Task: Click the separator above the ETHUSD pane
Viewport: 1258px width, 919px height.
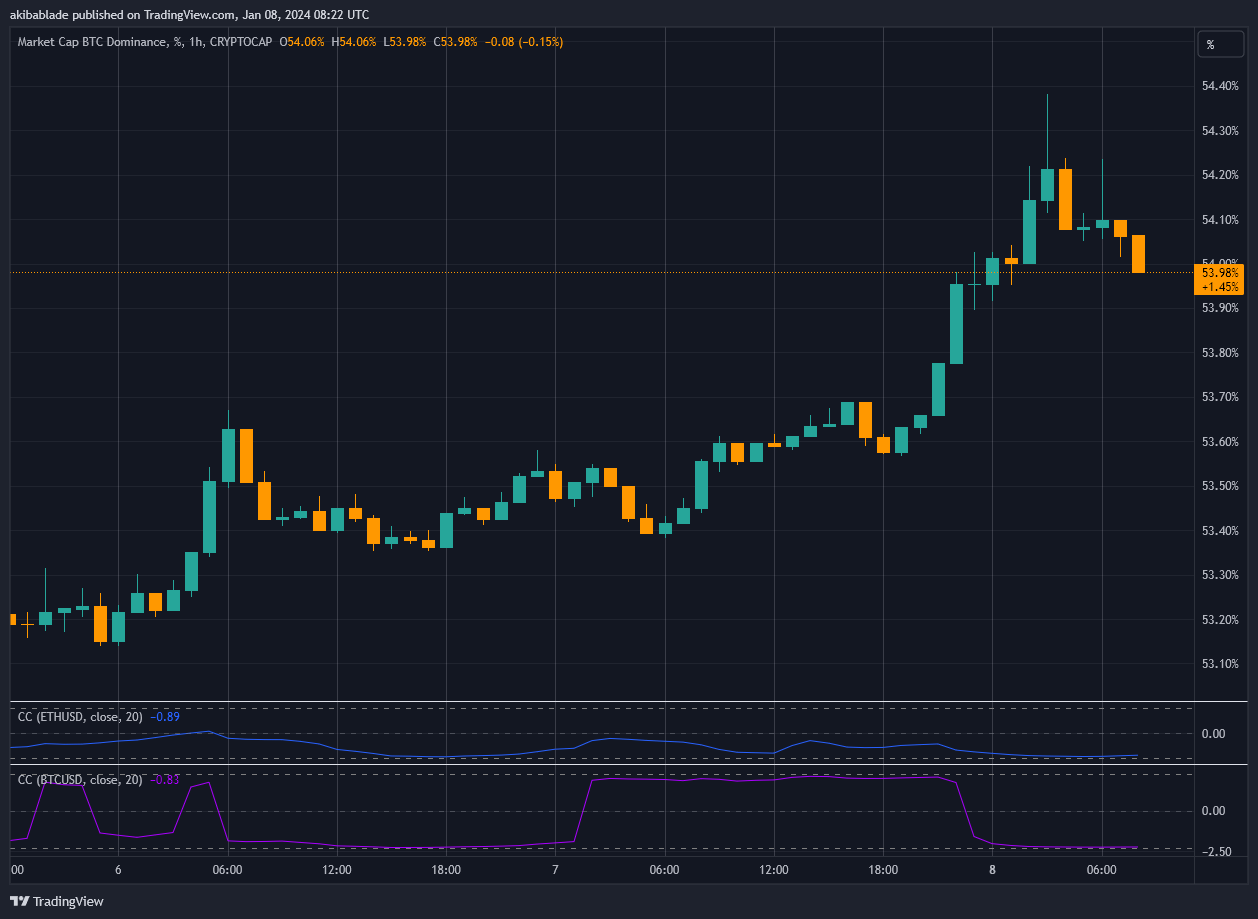Action: [x=600, y=702]
